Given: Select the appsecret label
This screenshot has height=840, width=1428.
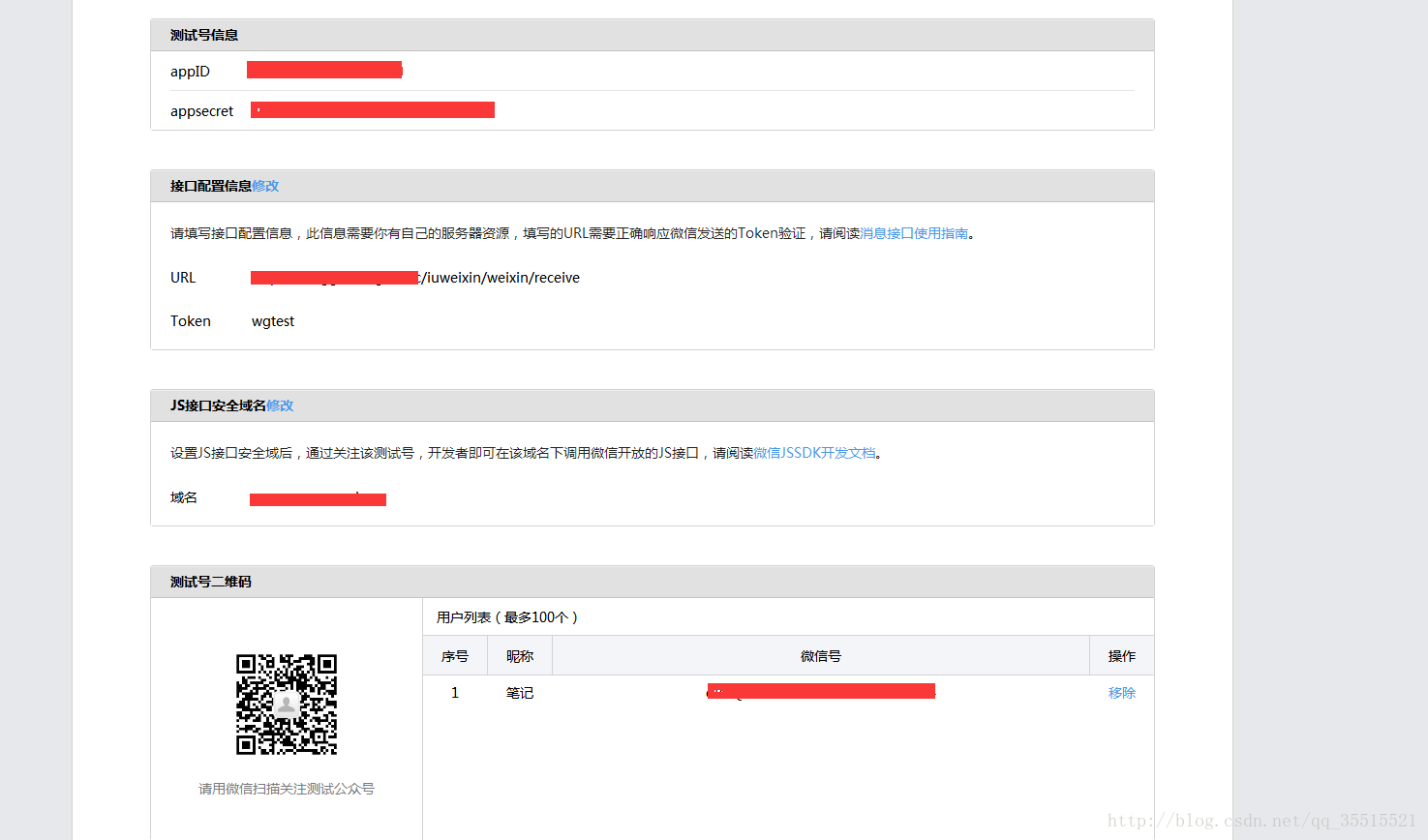Looking at the screenshot, I should tap(201, 111).
